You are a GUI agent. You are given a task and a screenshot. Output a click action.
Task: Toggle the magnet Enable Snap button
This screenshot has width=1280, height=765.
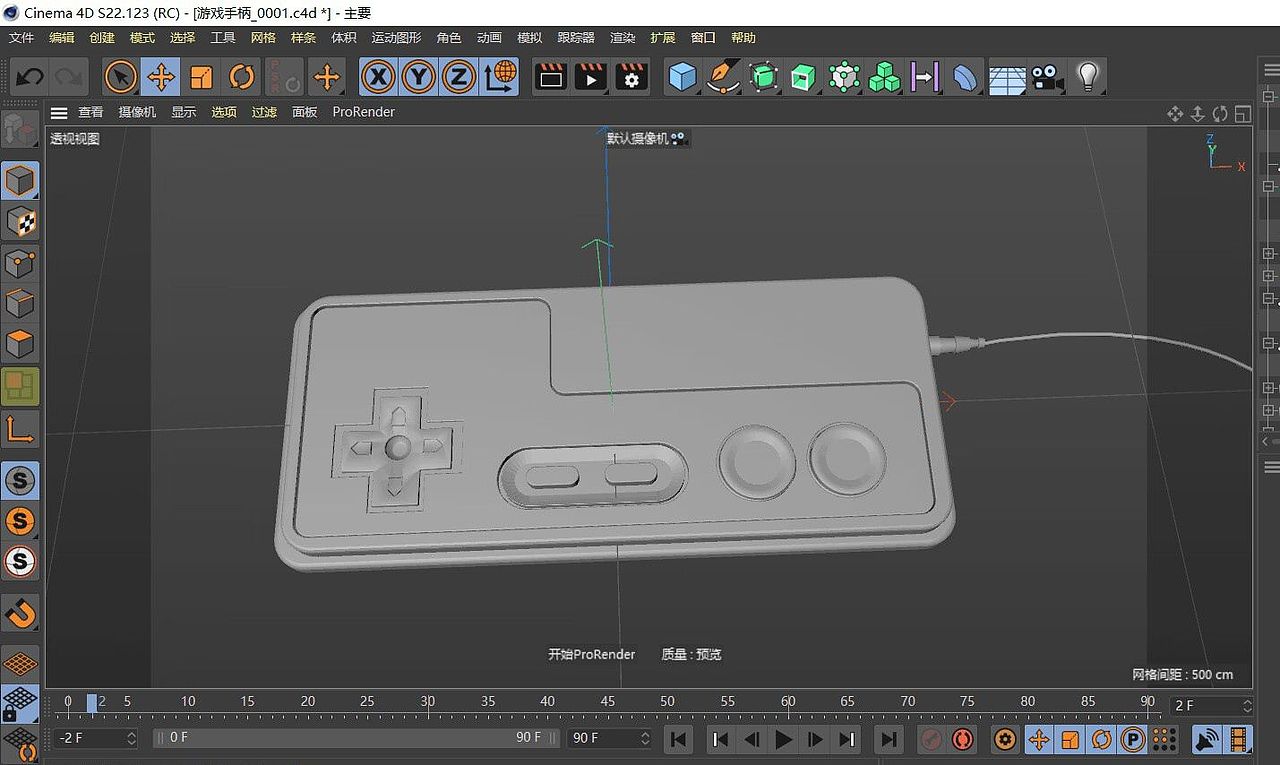pos(20,612)
